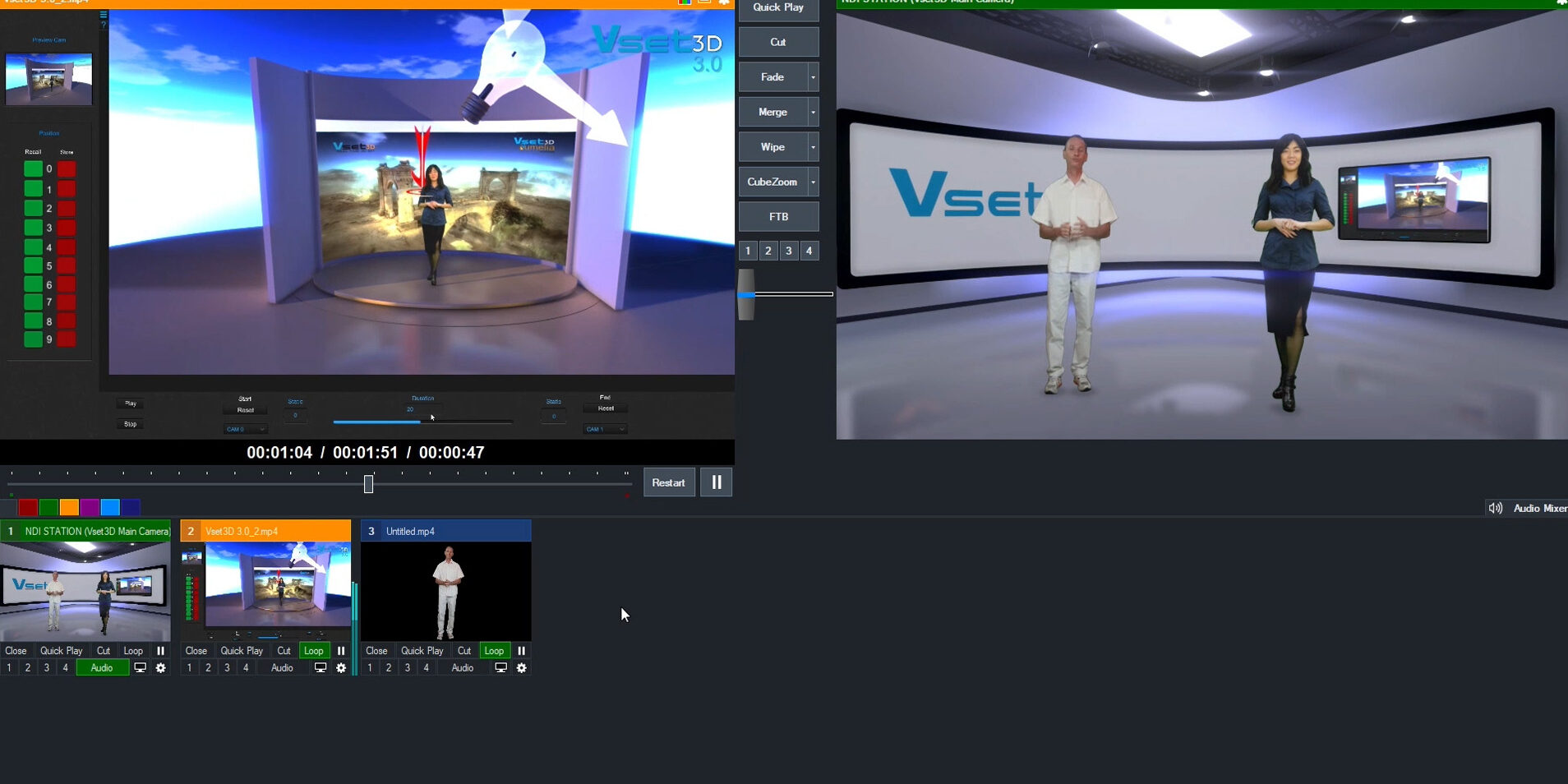Select the red category color swatch
The height and width of the screenshot is (784, 1568).
tap(28, 507)
